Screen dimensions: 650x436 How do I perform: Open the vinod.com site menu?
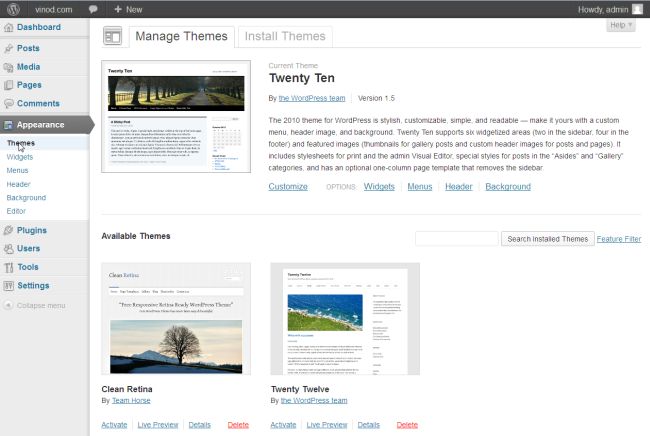pos(53,9)
